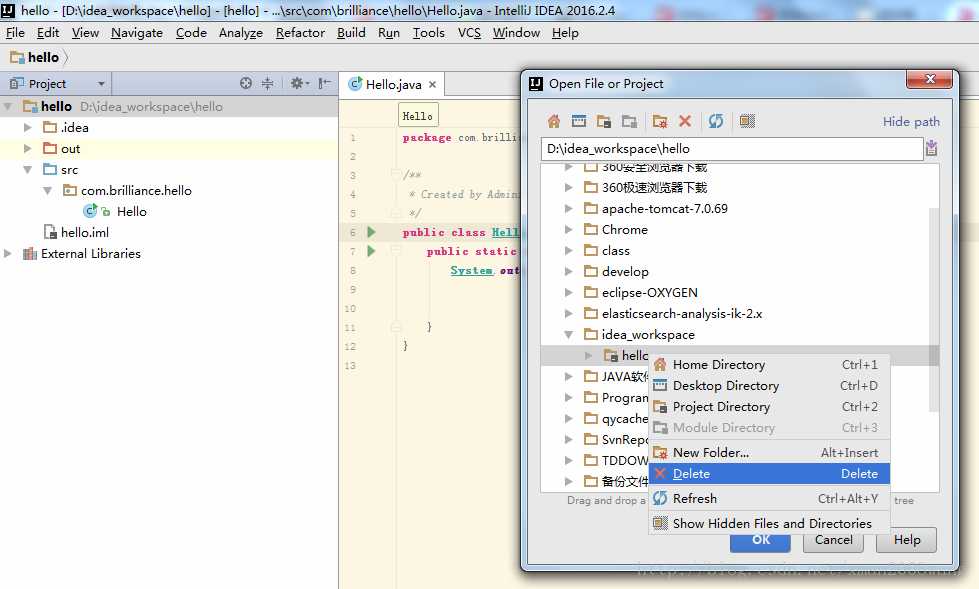Expand develop folder in dialog tree

click(x=568, y=272)
